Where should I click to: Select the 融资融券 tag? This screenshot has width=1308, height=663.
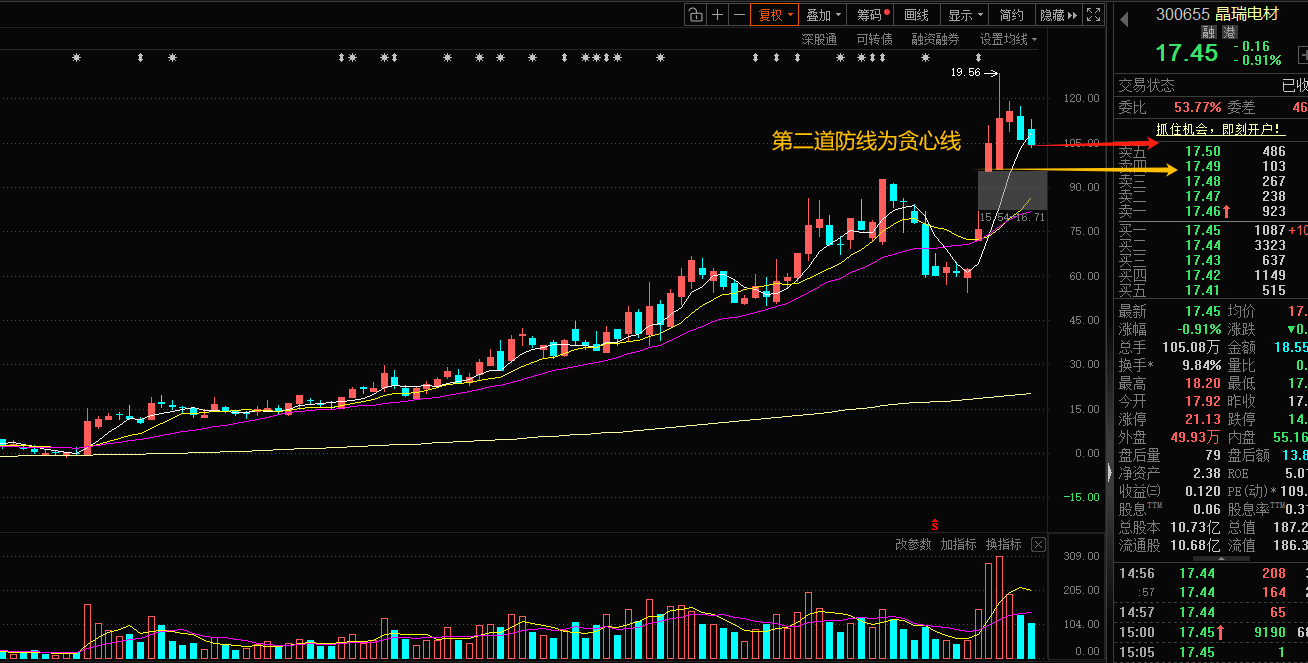(935, 40)
